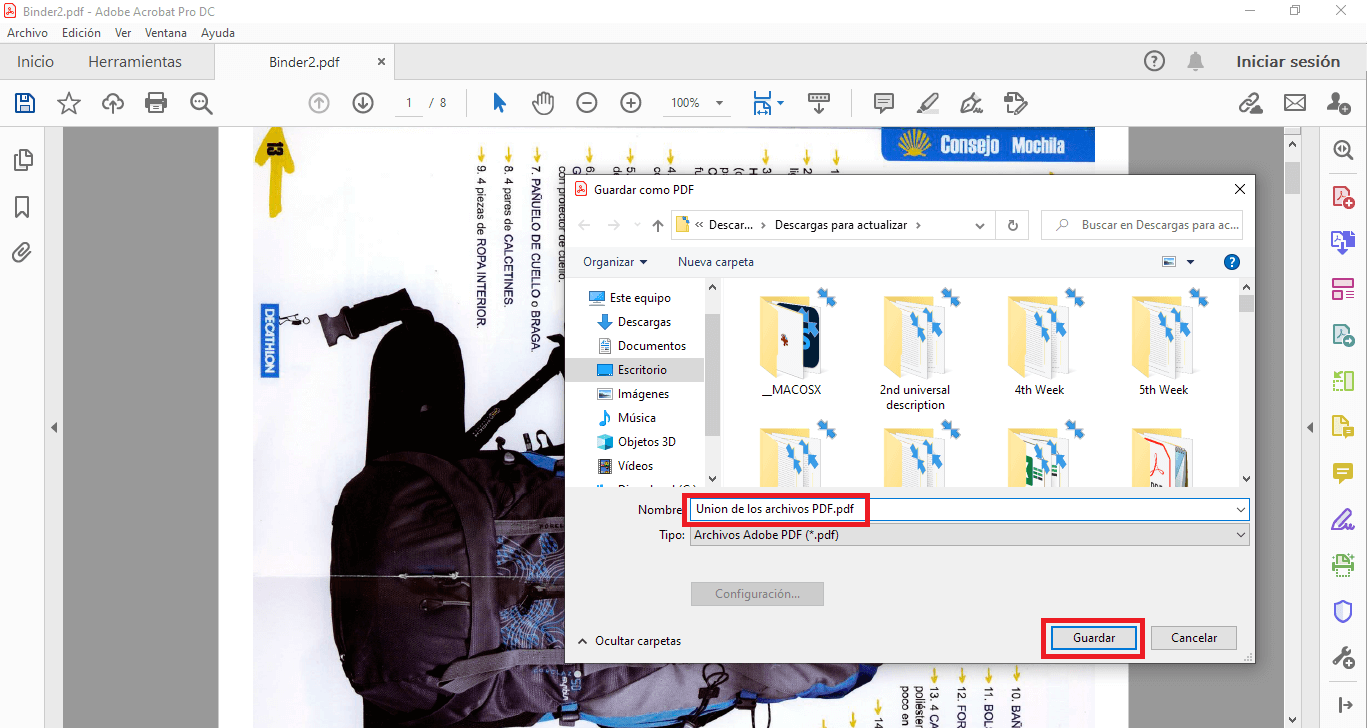1367x728 pixels.
Task: Click the Print icon in toolbar
Action: pos(156,103)
